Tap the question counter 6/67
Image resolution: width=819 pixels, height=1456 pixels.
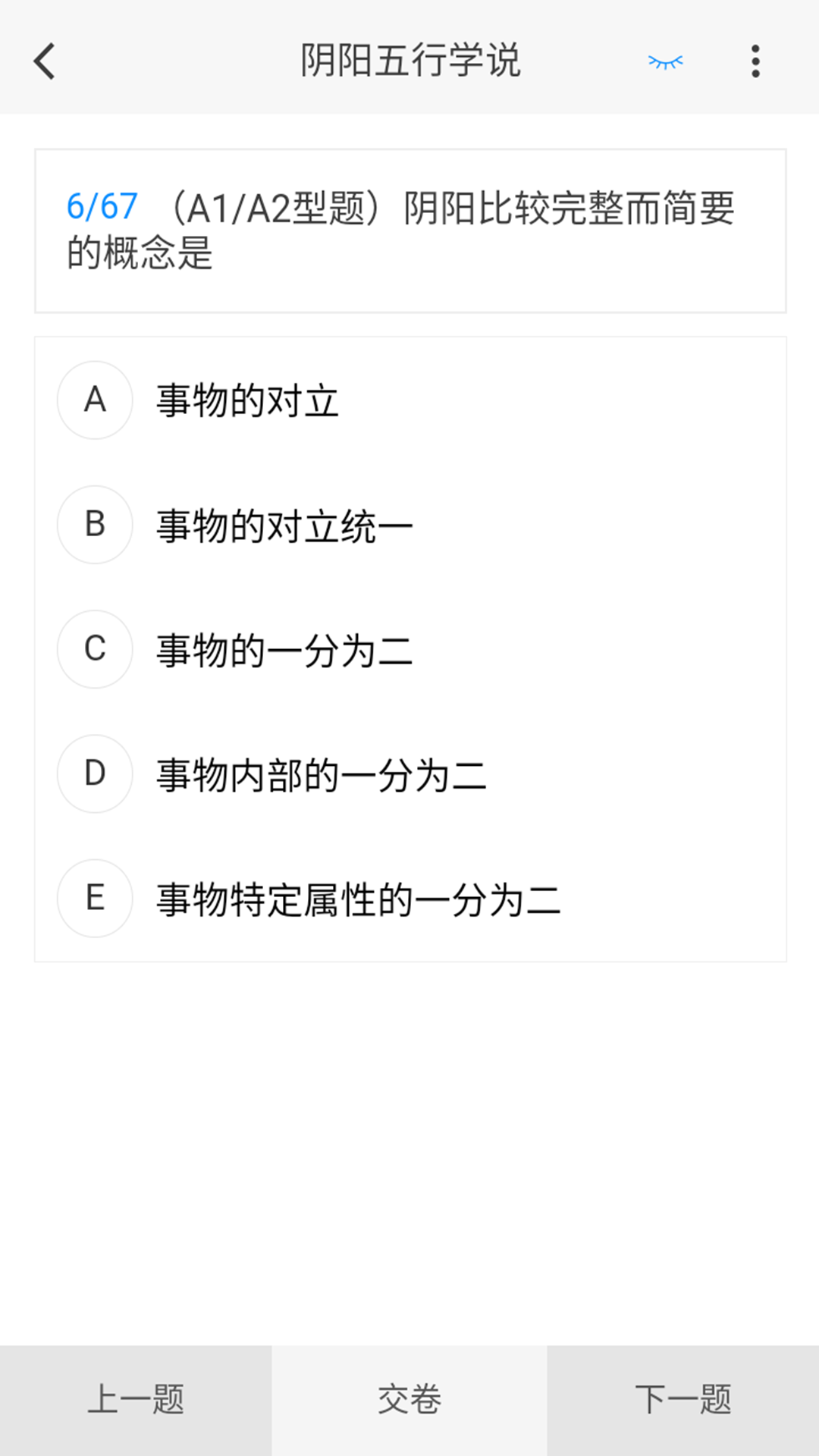pos(102,203)
